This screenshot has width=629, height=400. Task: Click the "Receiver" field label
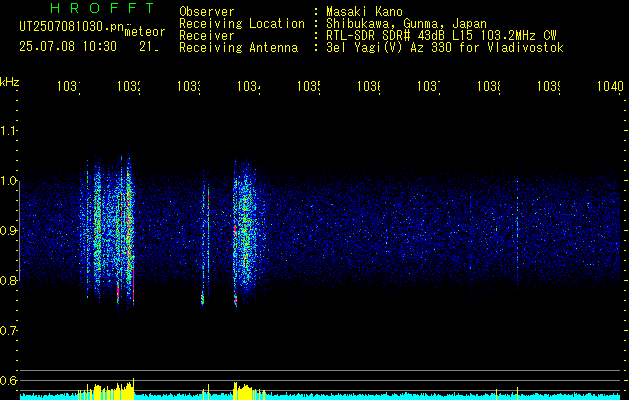(x=207, y=36)
